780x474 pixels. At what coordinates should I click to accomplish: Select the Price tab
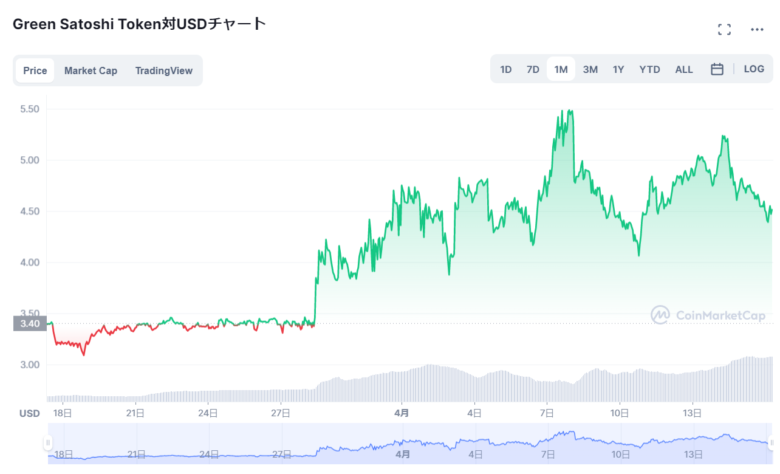tap(35, 71)
